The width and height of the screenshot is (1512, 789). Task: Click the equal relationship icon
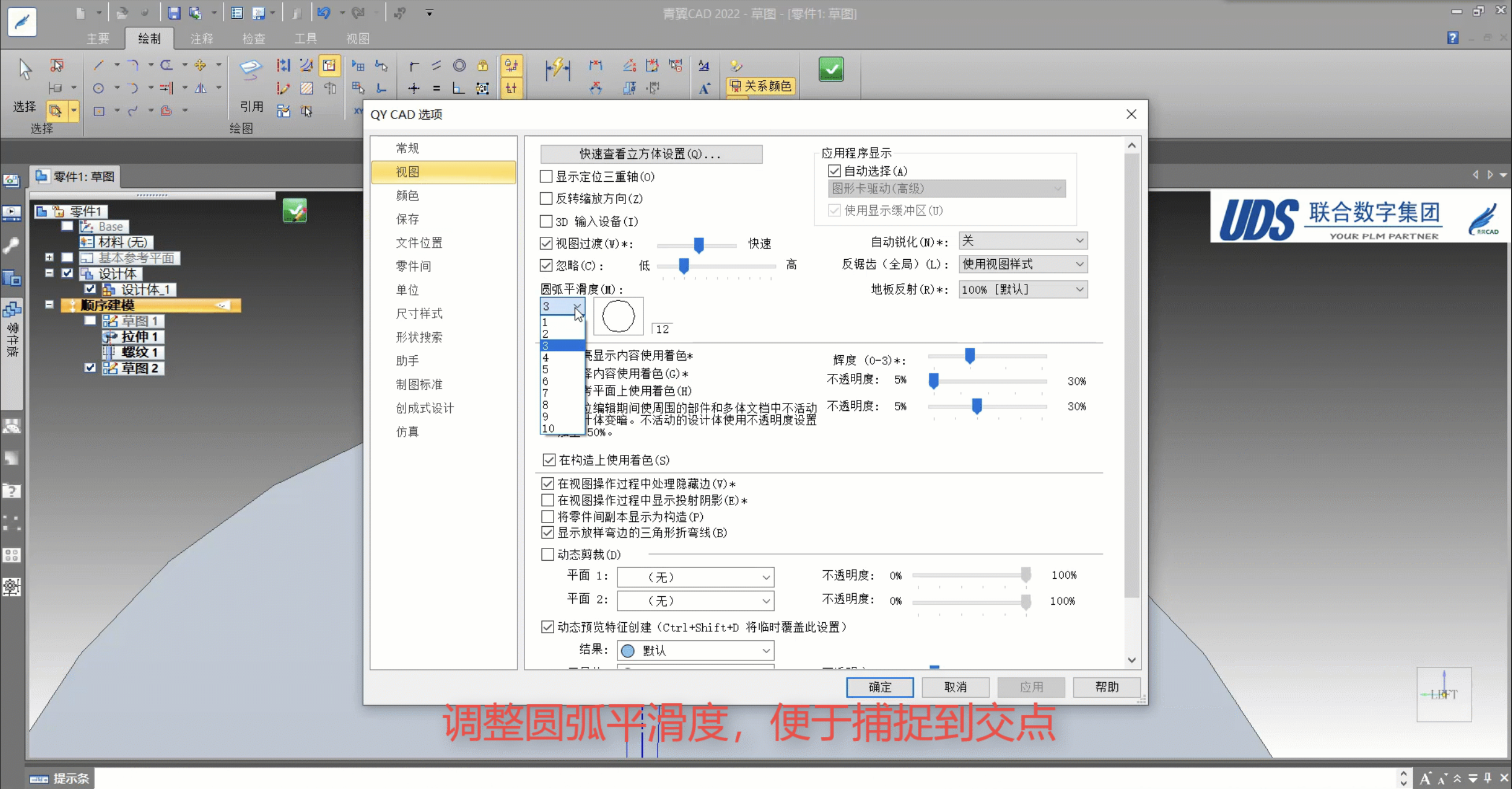pos(436,88)
